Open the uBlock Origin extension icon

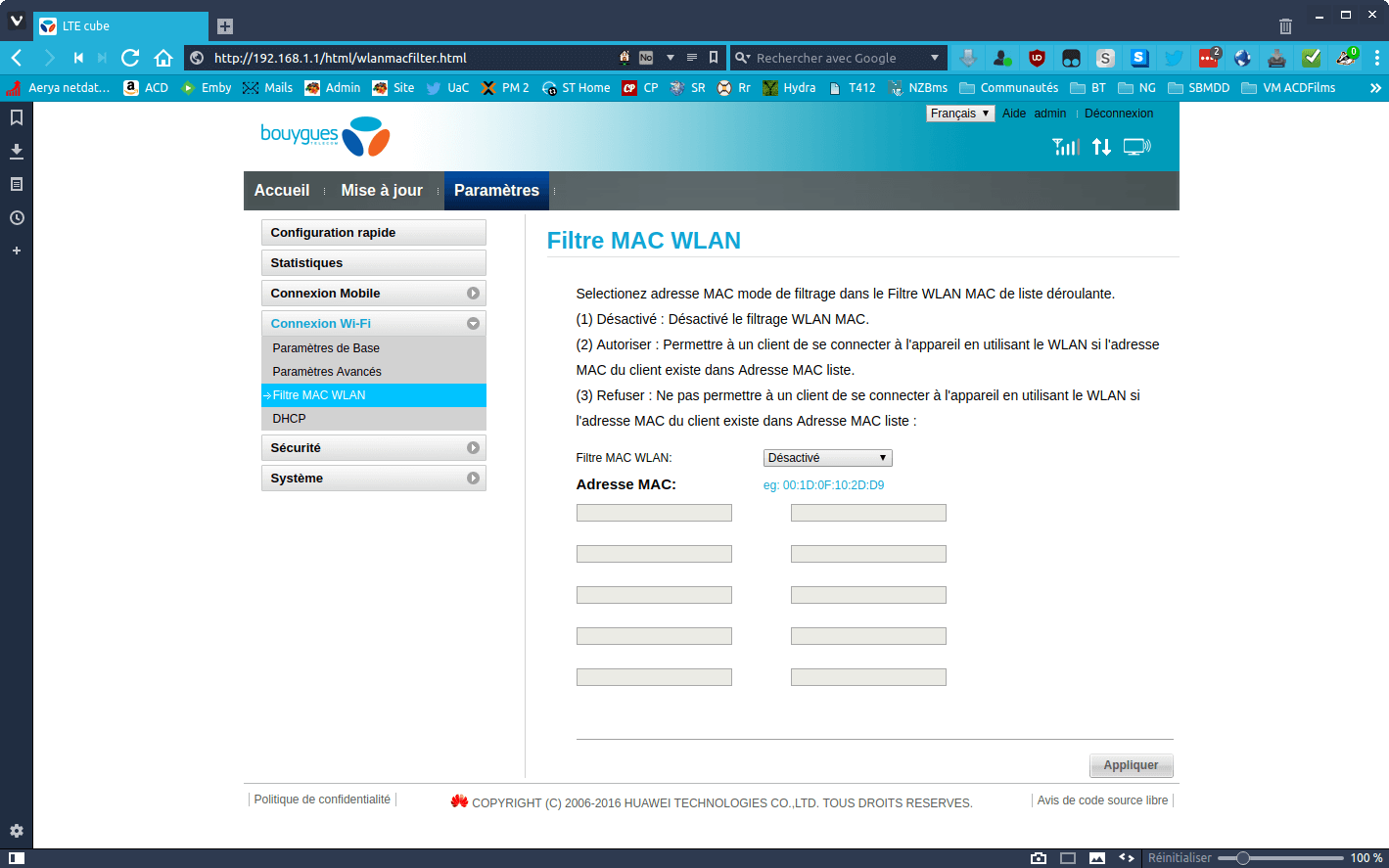pyautogui.click(x=1037, y=58)
